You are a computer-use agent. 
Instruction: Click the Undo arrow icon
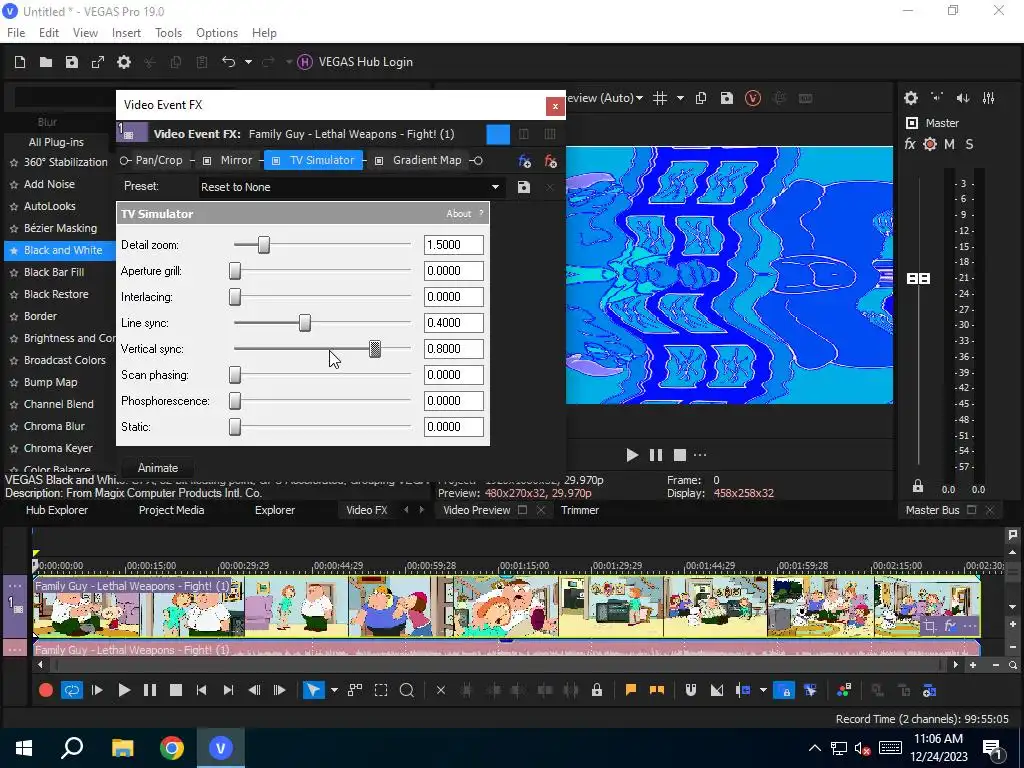228,62
